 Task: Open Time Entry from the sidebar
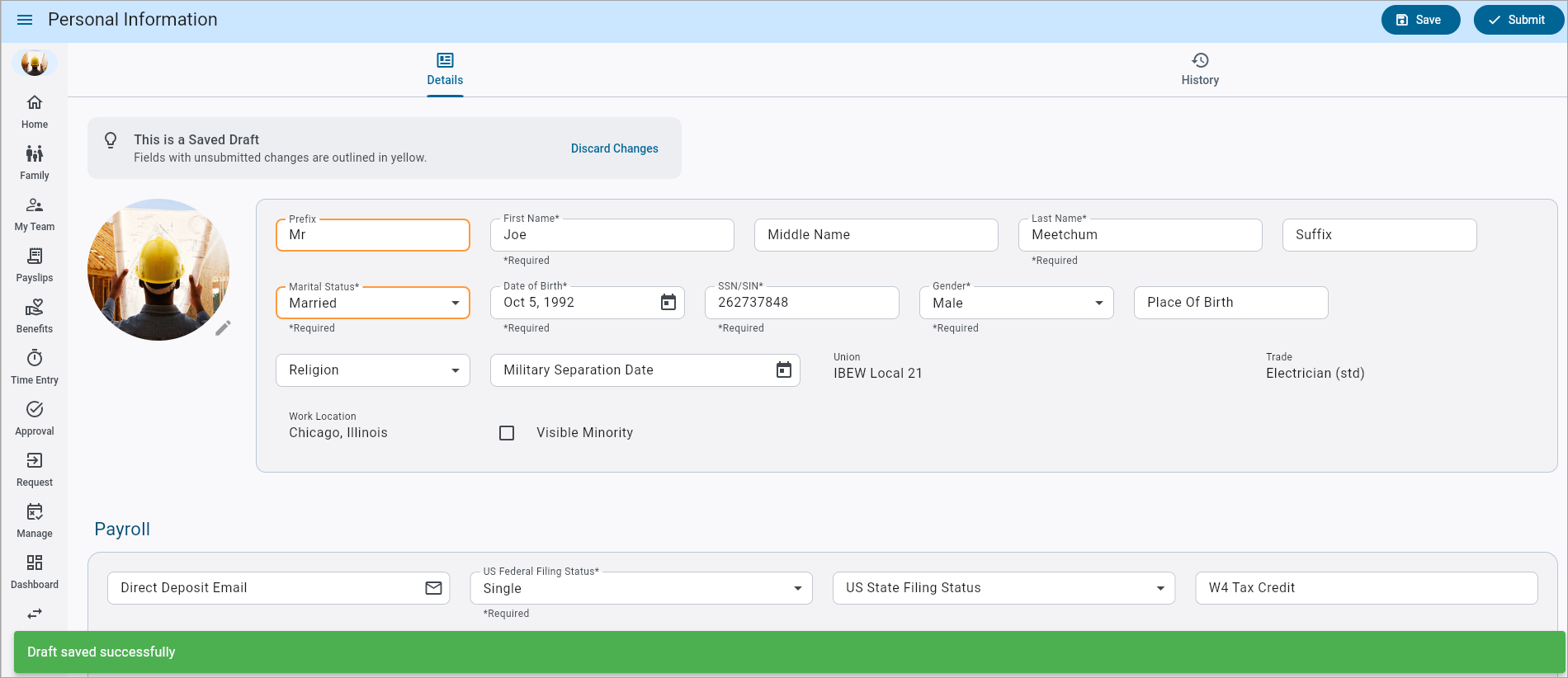(35, 367)
